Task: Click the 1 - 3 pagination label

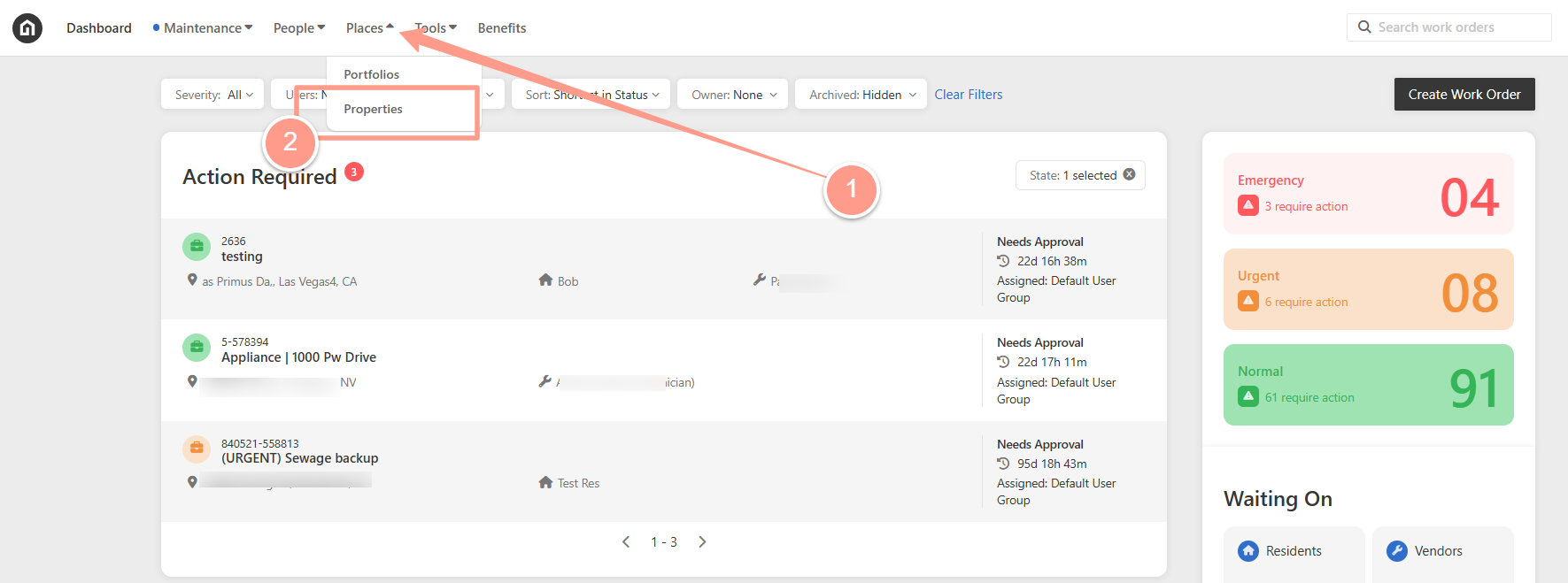Action: [x=664, y=542]
